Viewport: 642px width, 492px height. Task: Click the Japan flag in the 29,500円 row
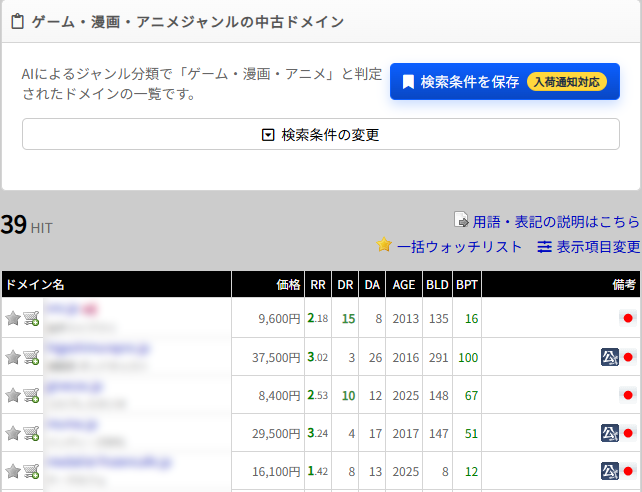628,433
